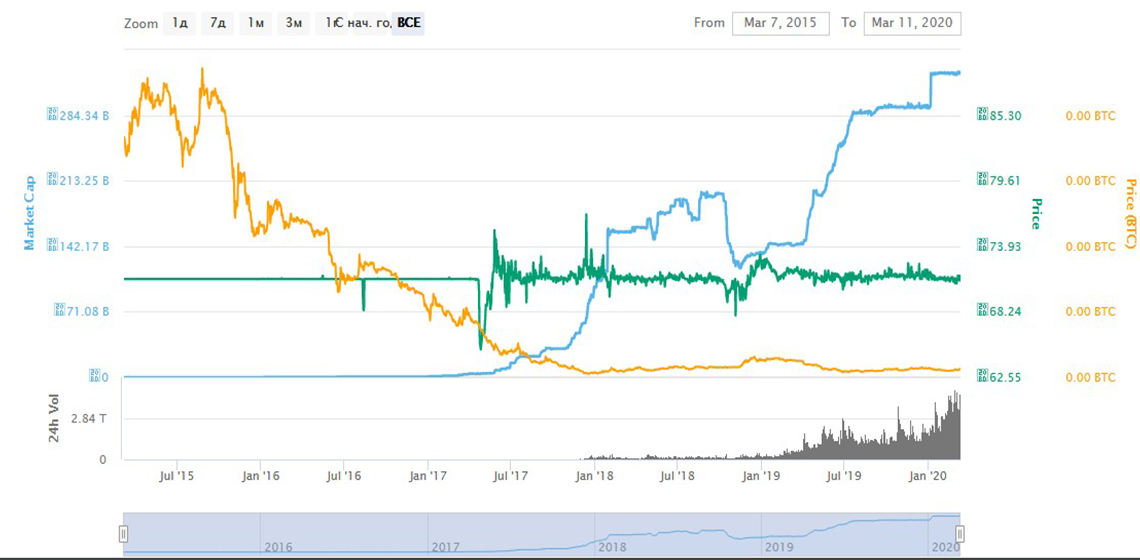Grab the right navigator range handle
1140x560 pixels.
pos(960,534)
